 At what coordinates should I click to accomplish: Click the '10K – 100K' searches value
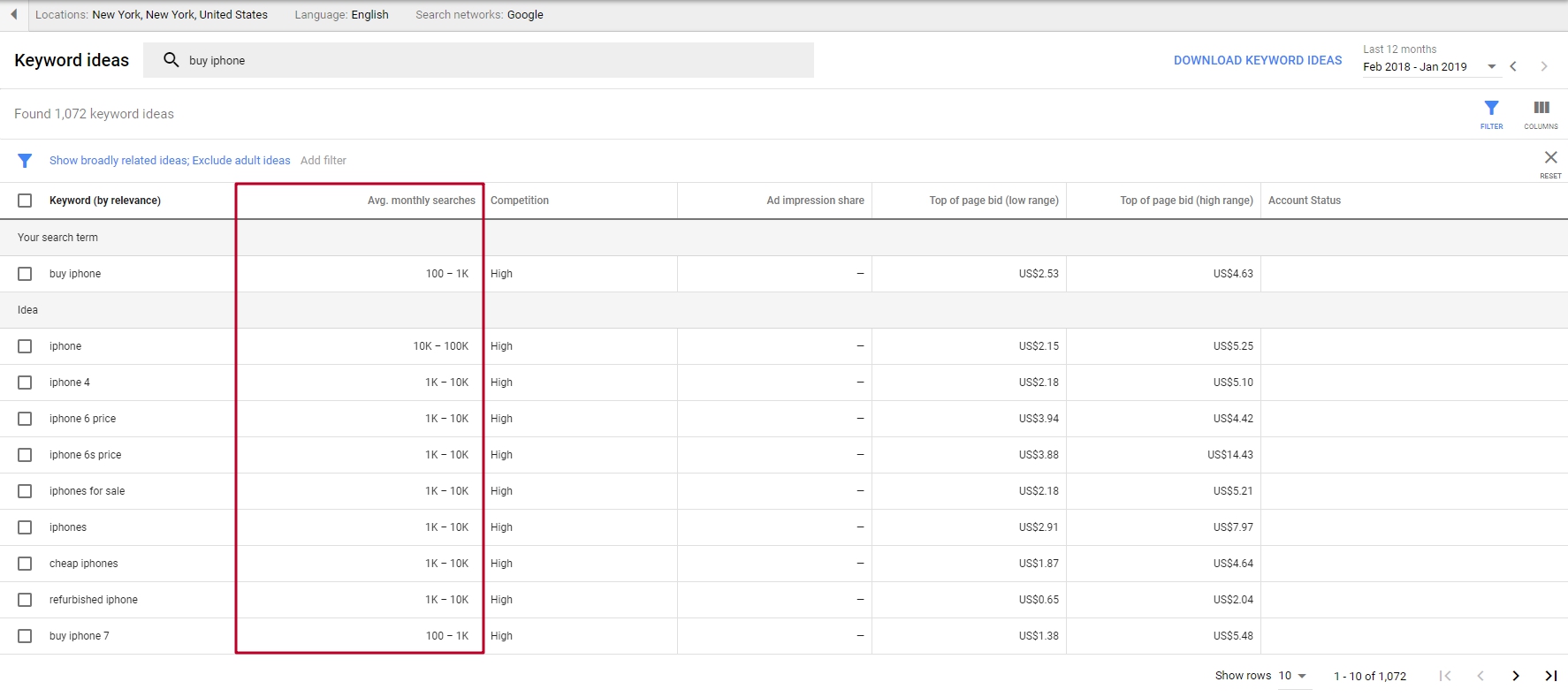[440, 346]
